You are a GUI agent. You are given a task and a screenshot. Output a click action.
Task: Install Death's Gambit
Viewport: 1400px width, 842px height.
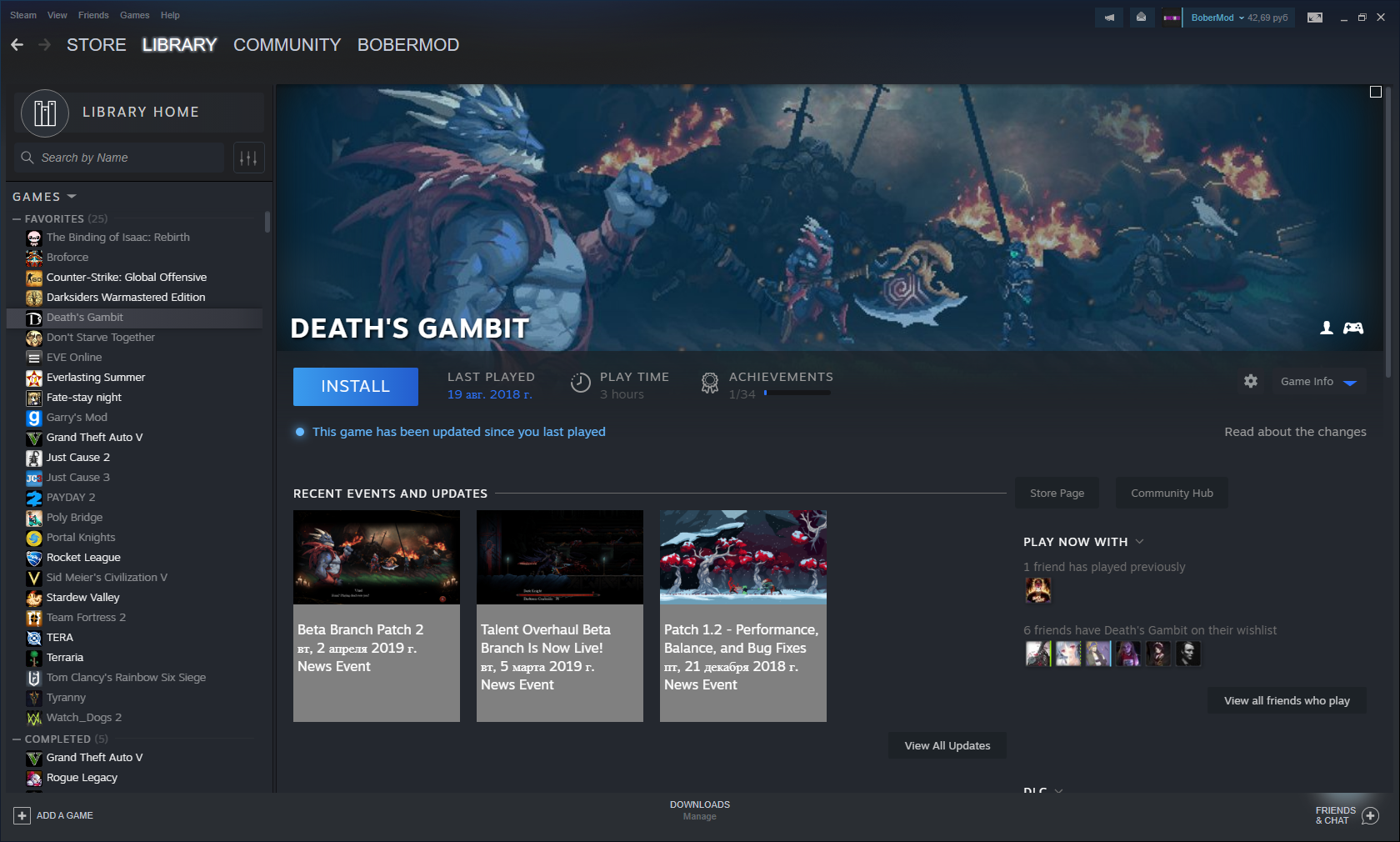click(356, 387)
